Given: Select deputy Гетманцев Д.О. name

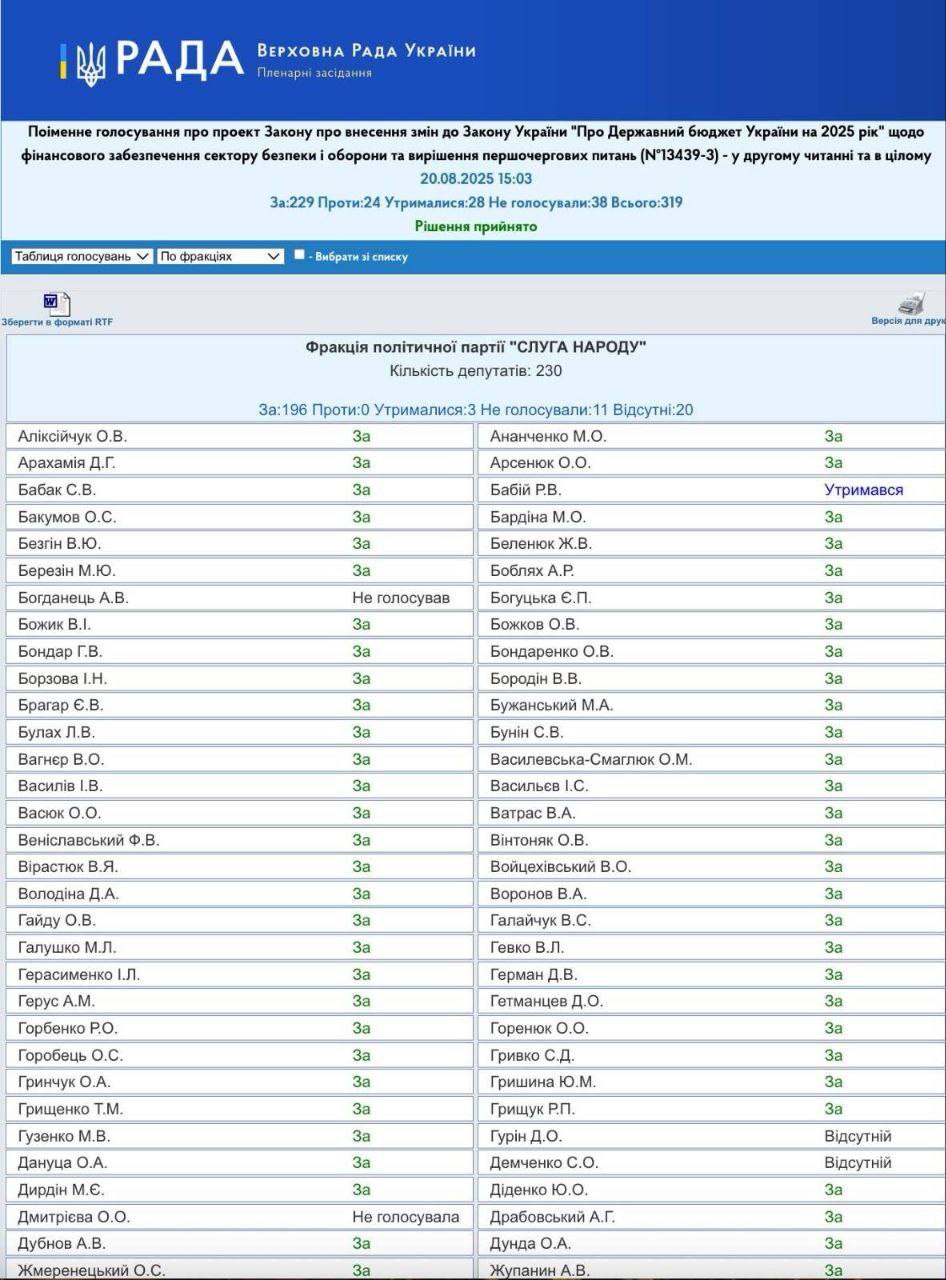Looking at the screenshot, I should point(546,1001).
